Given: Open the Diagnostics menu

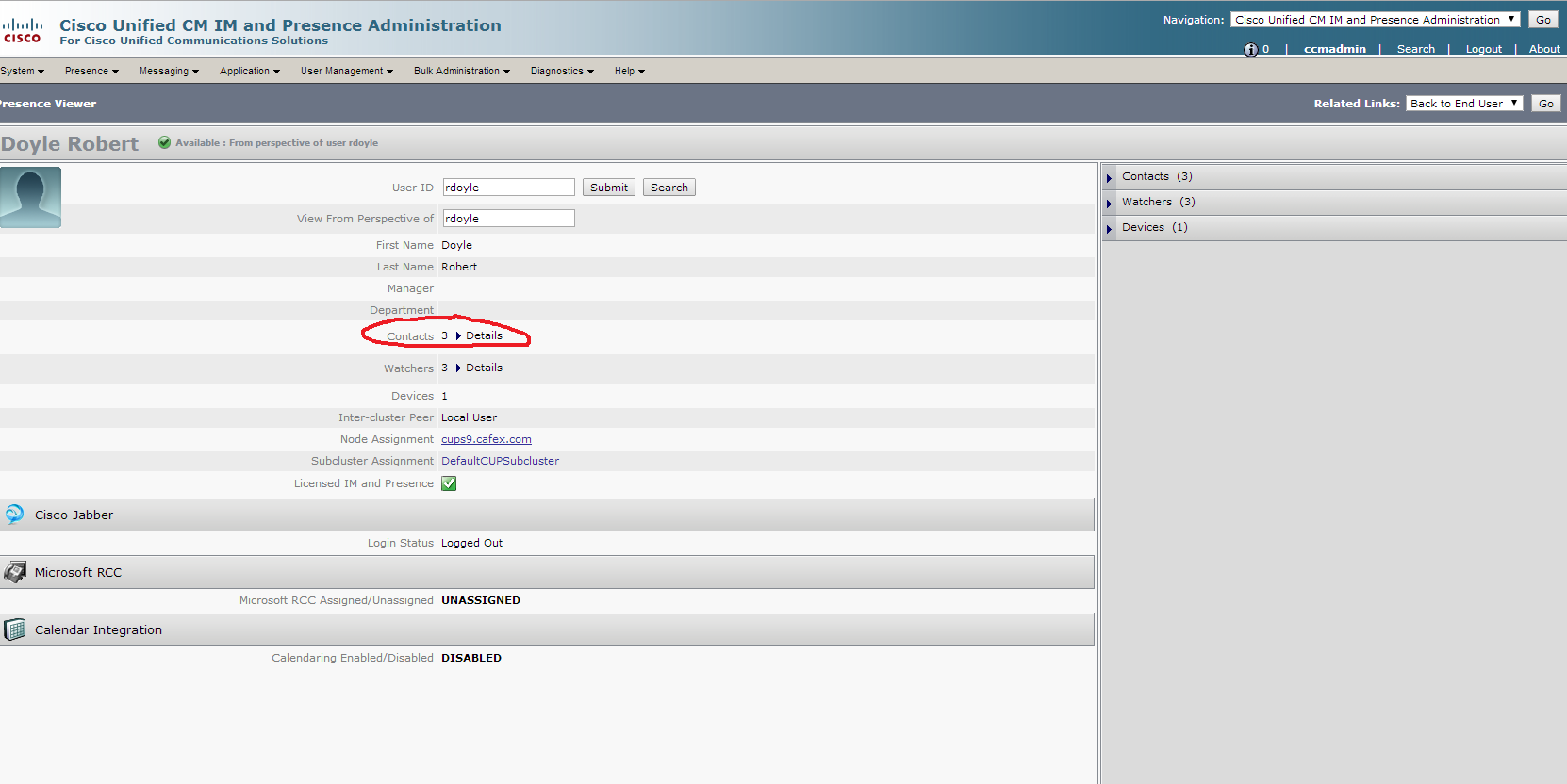Looking at the screenshot, I should 562,71.
